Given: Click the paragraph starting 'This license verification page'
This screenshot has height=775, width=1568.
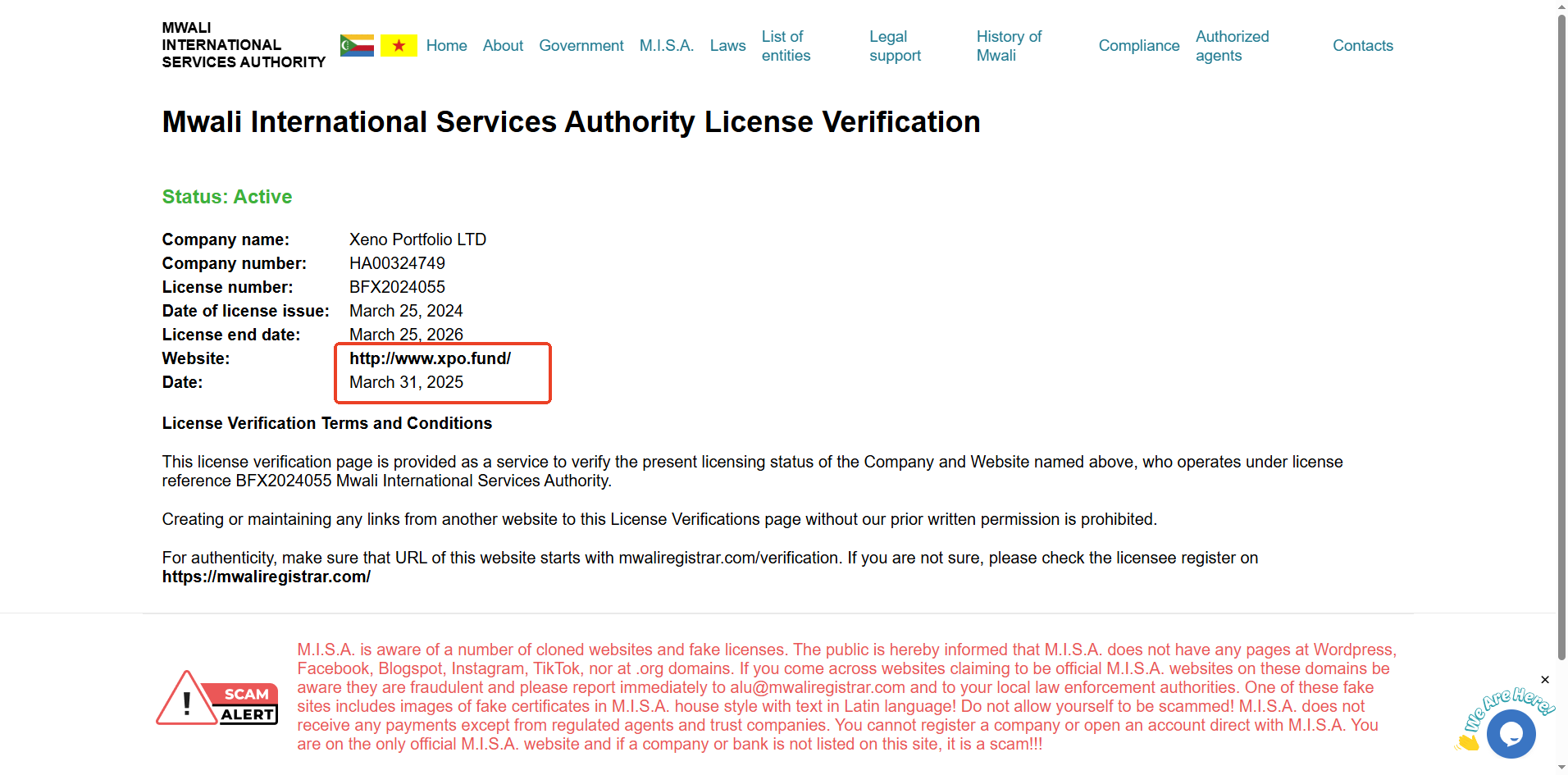Looking at the screenshot, I should [x=752, y=472].
